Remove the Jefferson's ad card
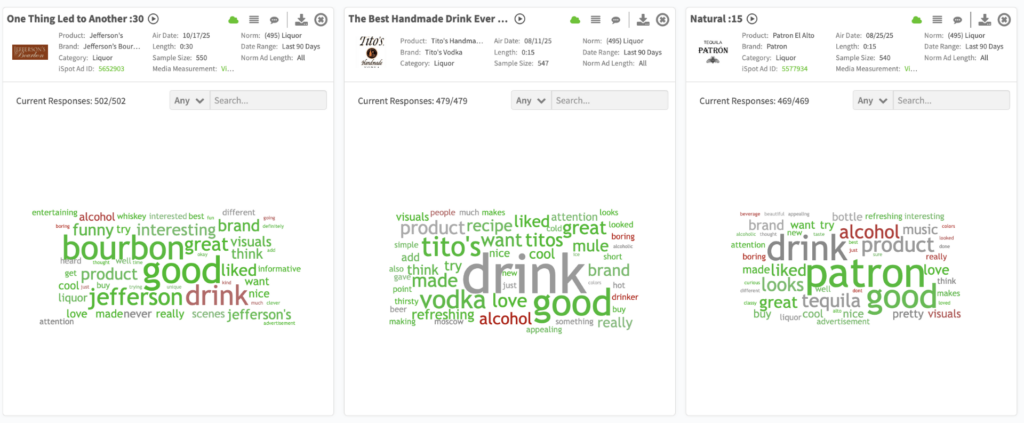Viewport: 1024px width, 423px height. pyautogui.click(x=320, y=19)
